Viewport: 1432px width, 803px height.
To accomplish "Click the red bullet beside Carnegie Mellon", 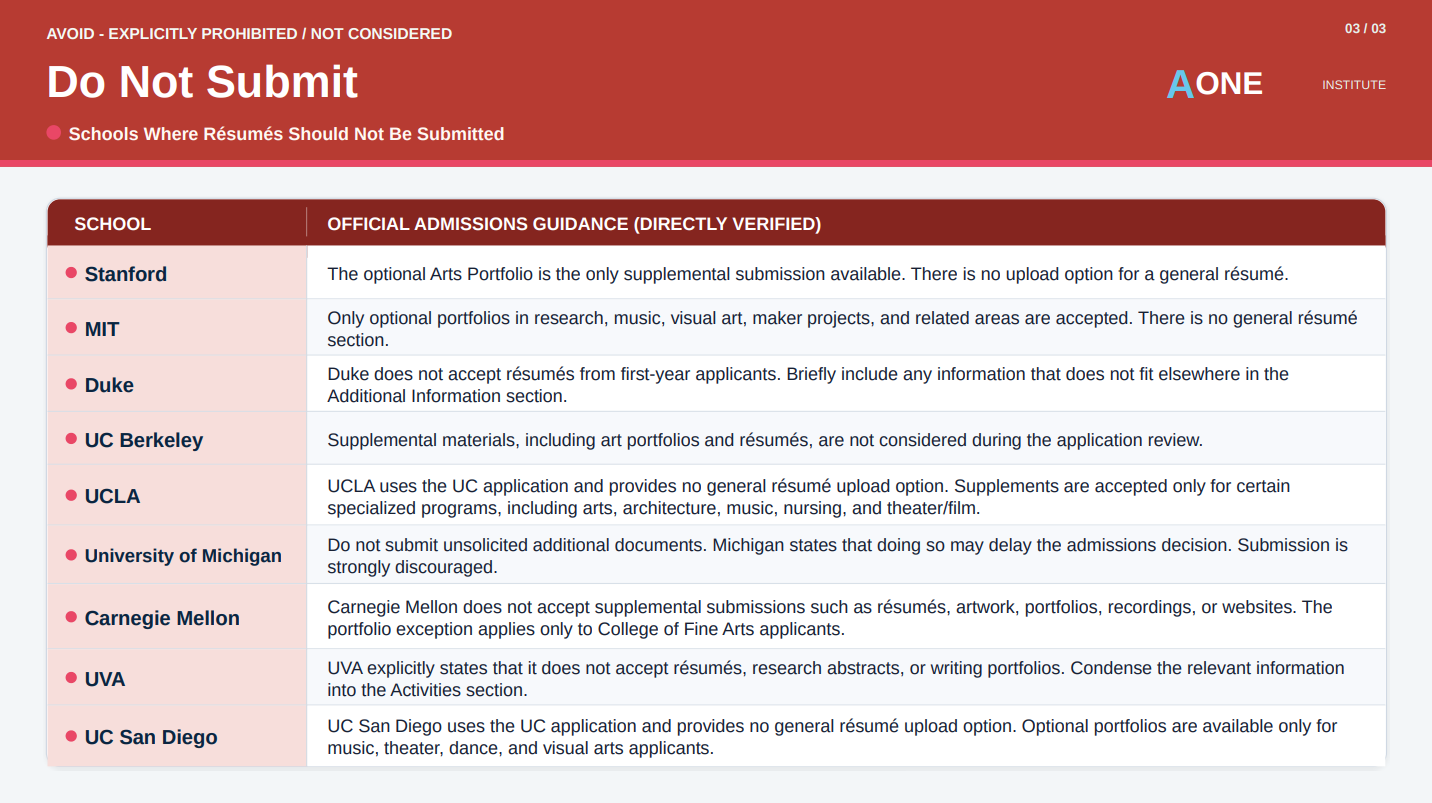I will point(71,617).
